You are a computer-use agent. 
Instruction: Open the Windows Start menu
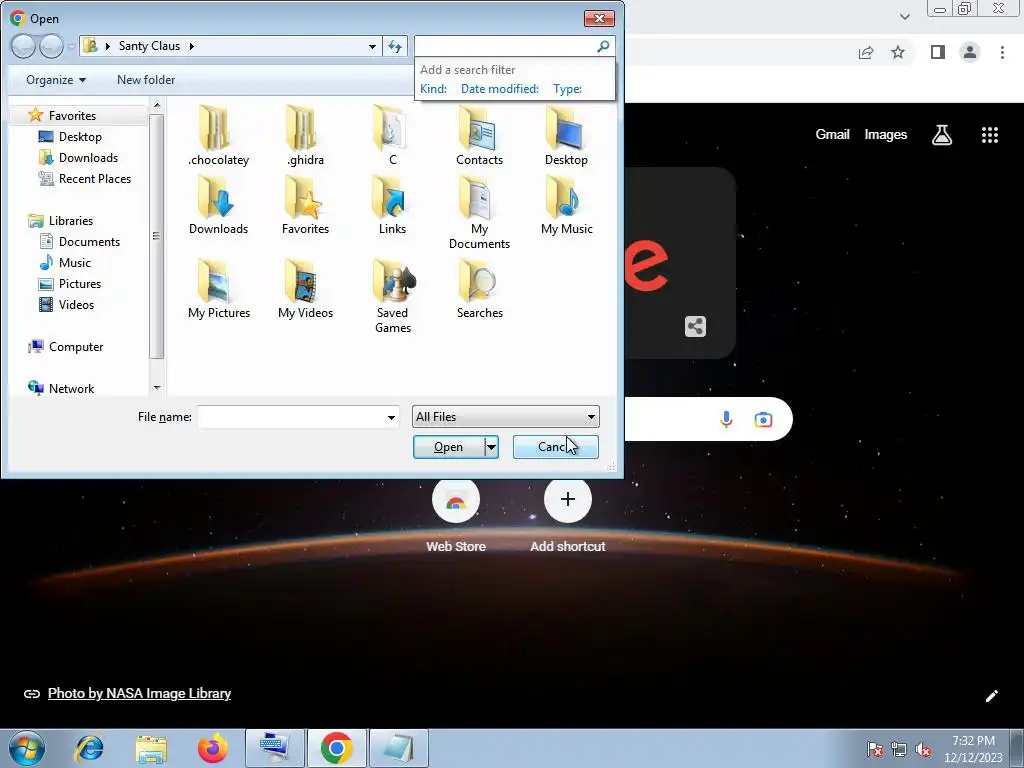(x=27, y=748)
